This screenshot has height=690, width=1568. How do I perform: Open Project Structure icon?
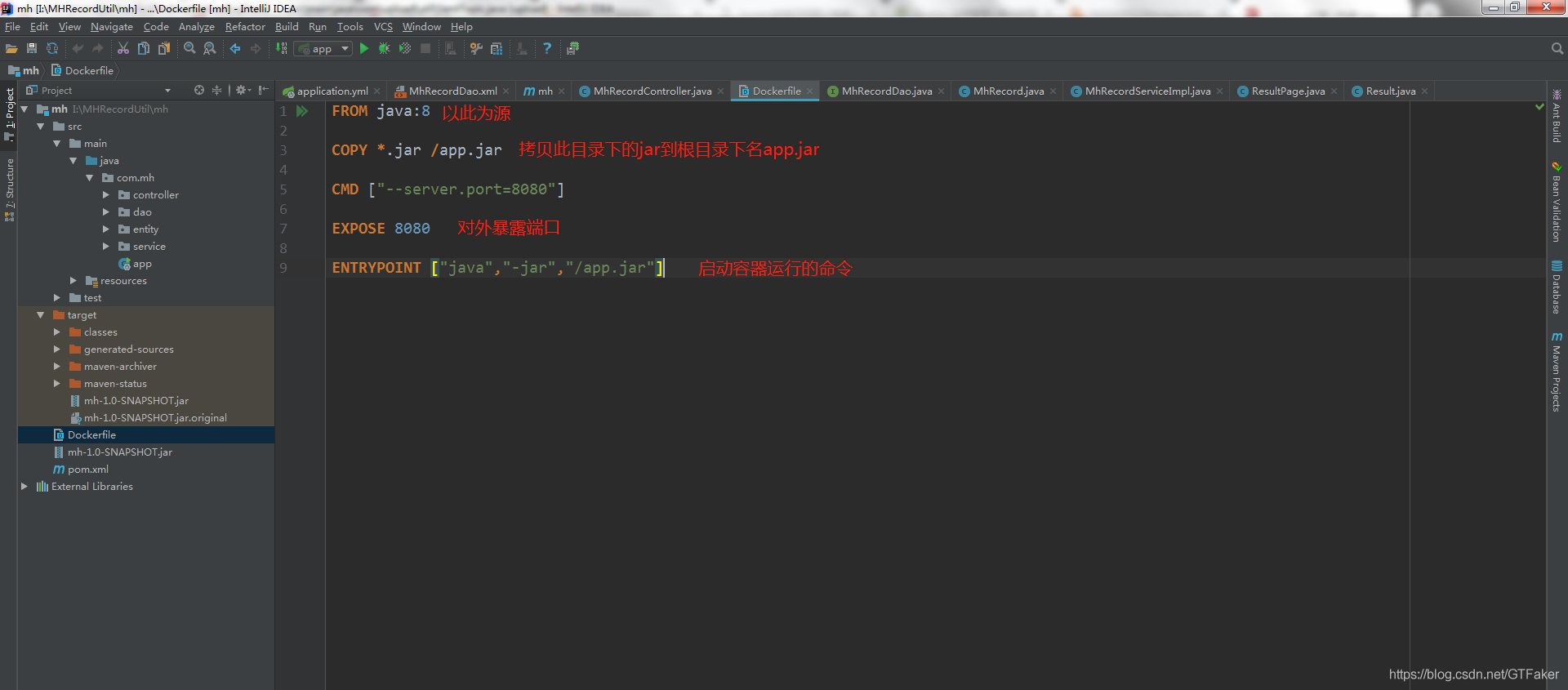[497, 49]
